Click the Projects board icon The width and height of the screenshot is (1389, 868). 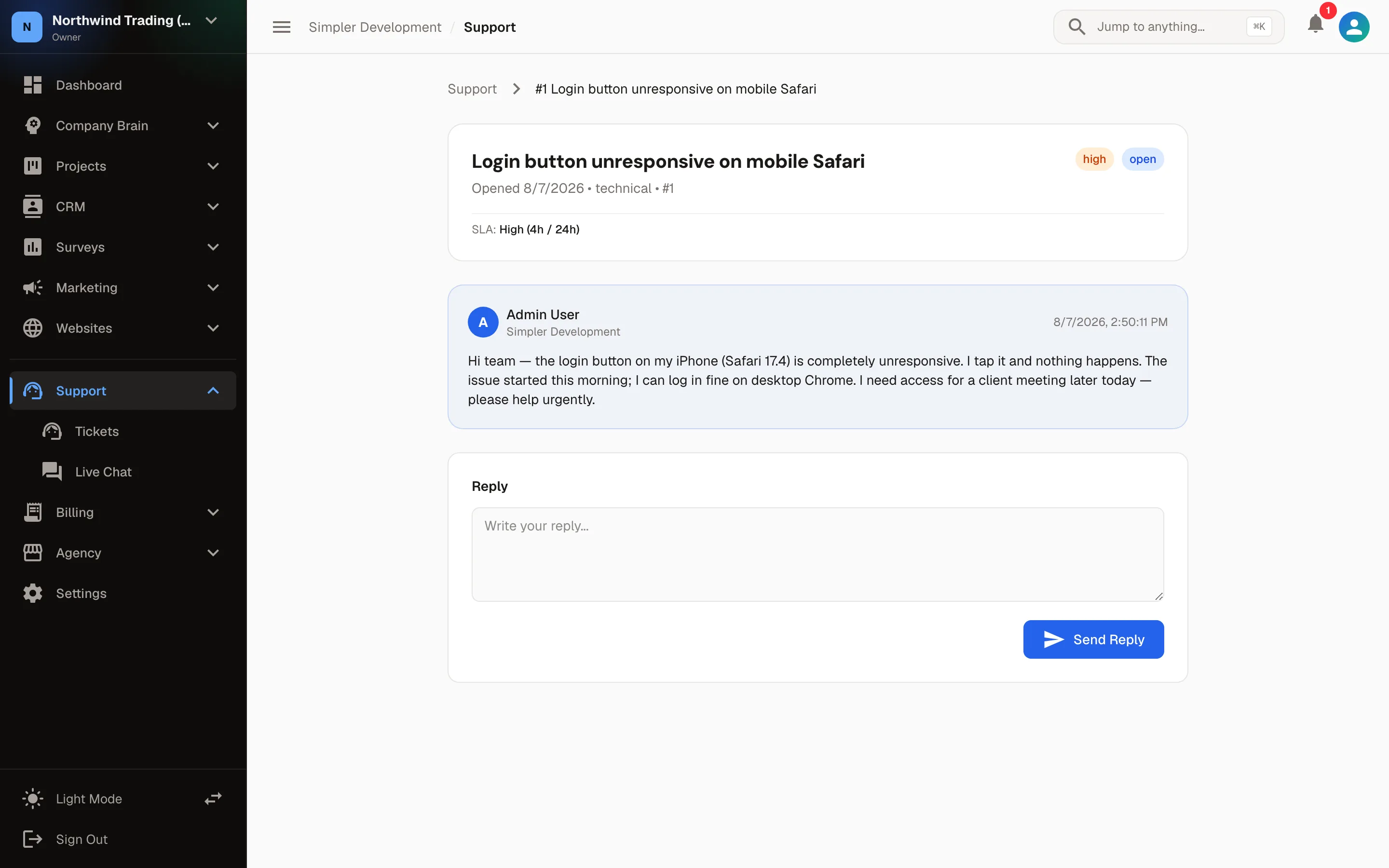(x=33, y=166)
